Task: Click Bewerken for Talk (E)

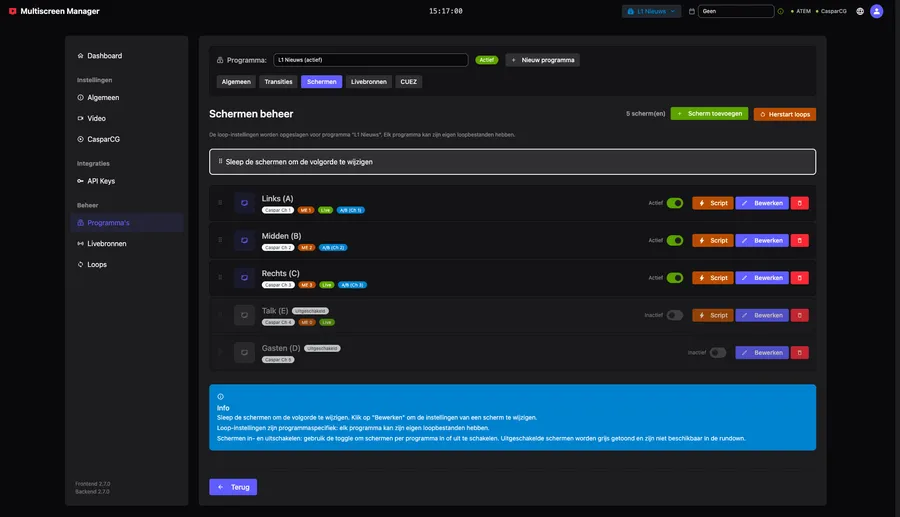Action: [762, 315]
